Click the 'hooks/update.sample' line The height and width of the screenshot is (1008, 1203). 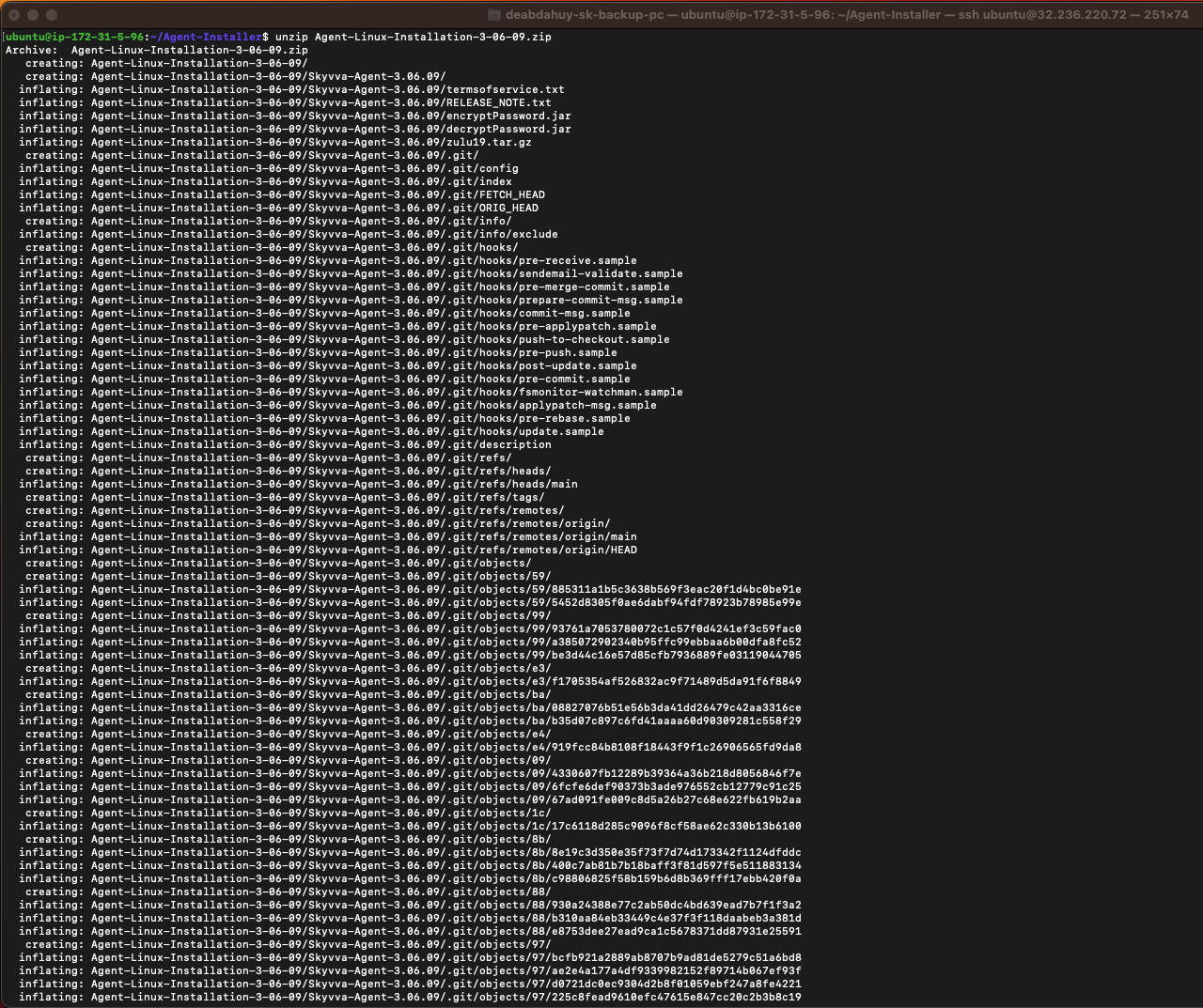pyautogui.click(x=311, y=431)
